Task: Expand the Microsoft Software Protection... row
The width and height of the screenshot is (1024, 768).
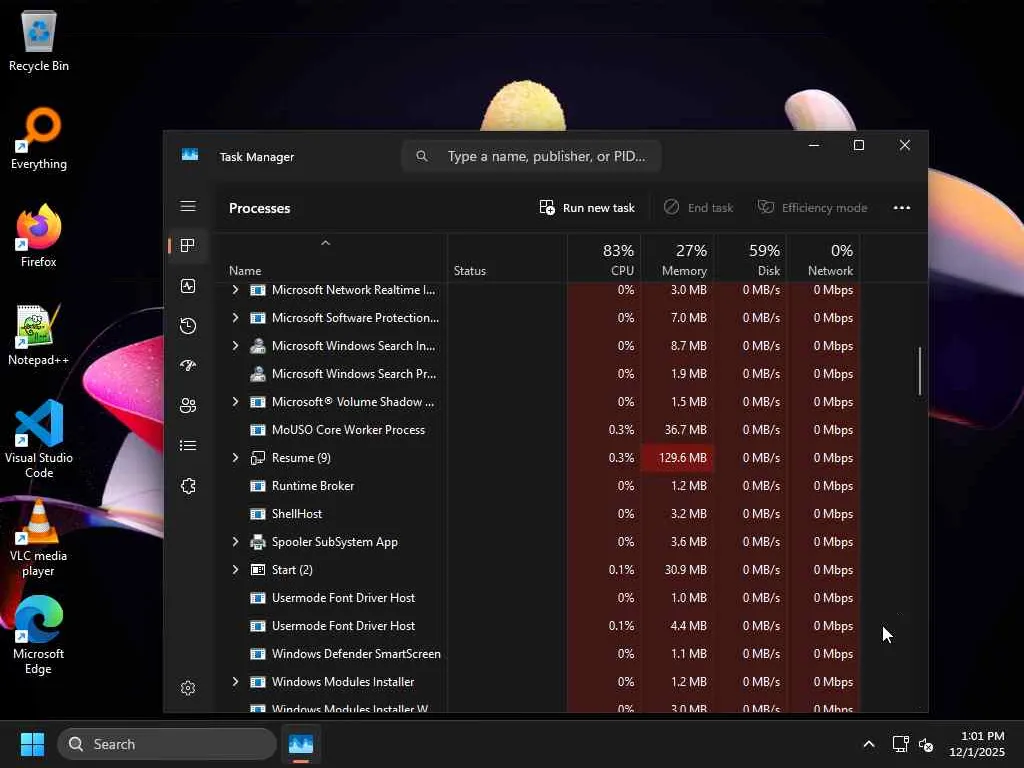Action: [x=236, y=317]
